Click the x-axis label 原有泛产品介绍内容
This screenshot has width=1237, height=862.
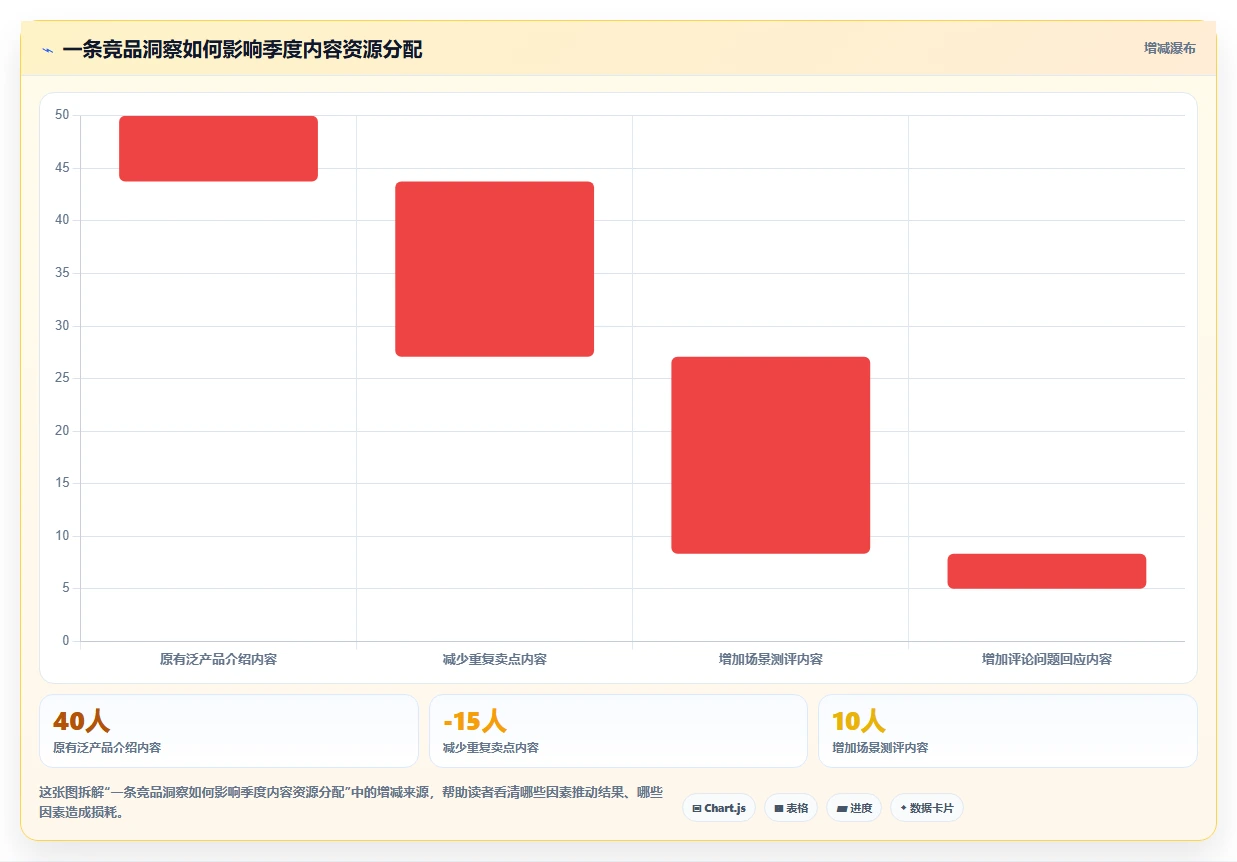[218, 660]
